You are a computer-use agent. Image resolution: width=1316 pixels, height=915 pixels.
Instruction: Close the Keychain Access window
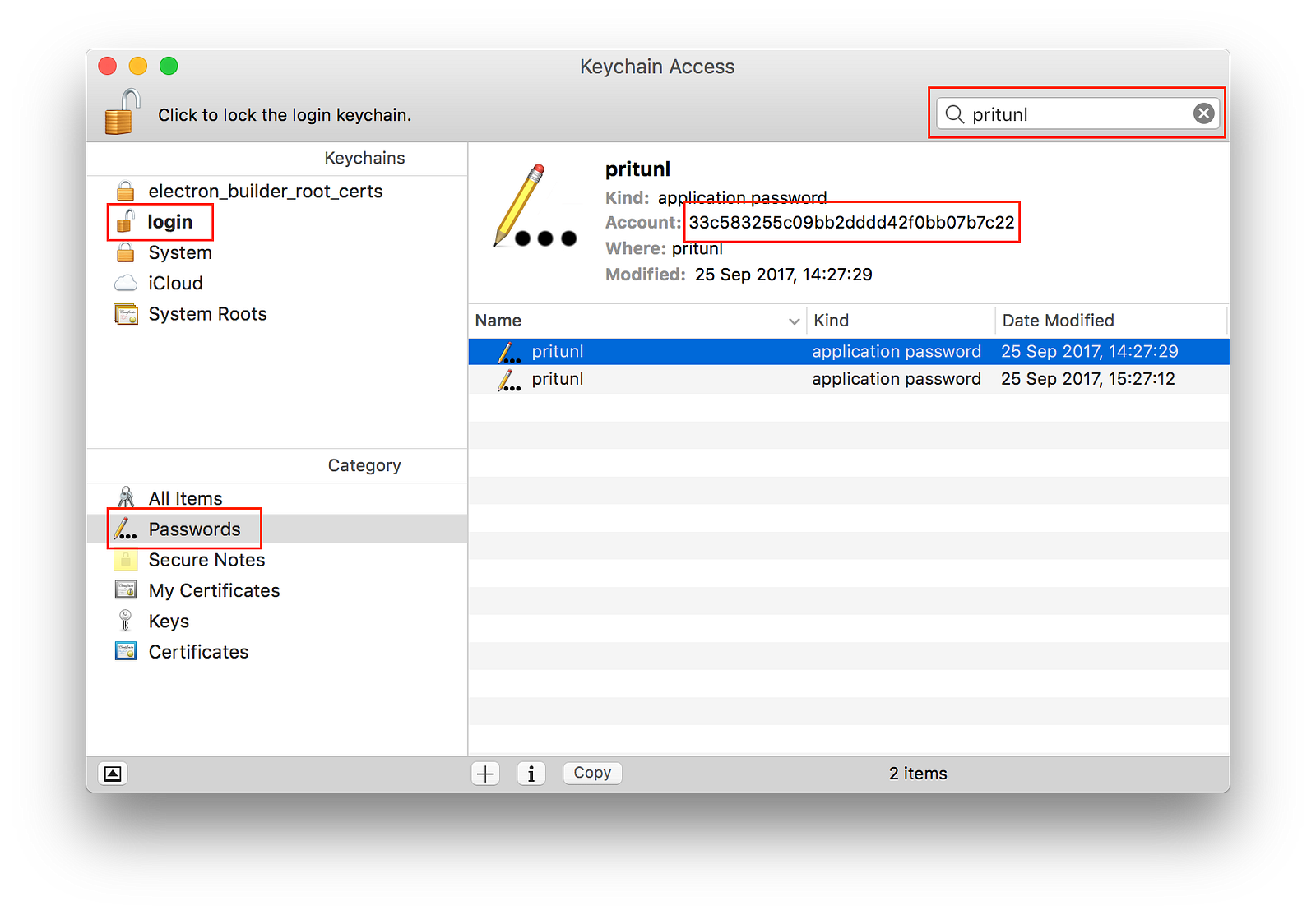(108, 66)
